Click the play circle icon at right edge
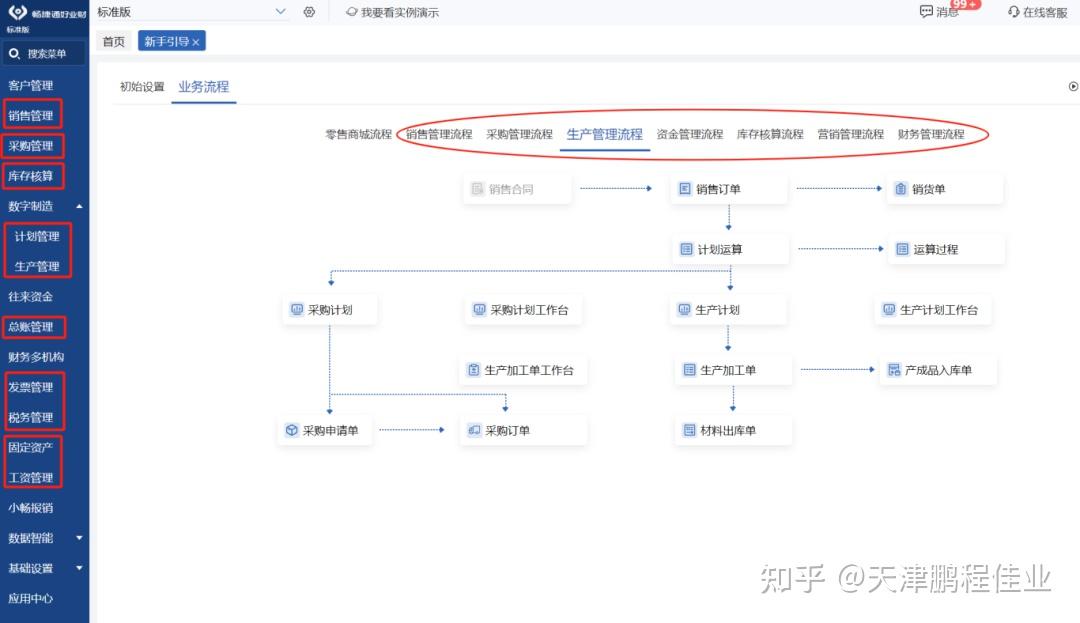This screenshot has height=623, width=1080. pyautogui.click(x=1073, y=86)
